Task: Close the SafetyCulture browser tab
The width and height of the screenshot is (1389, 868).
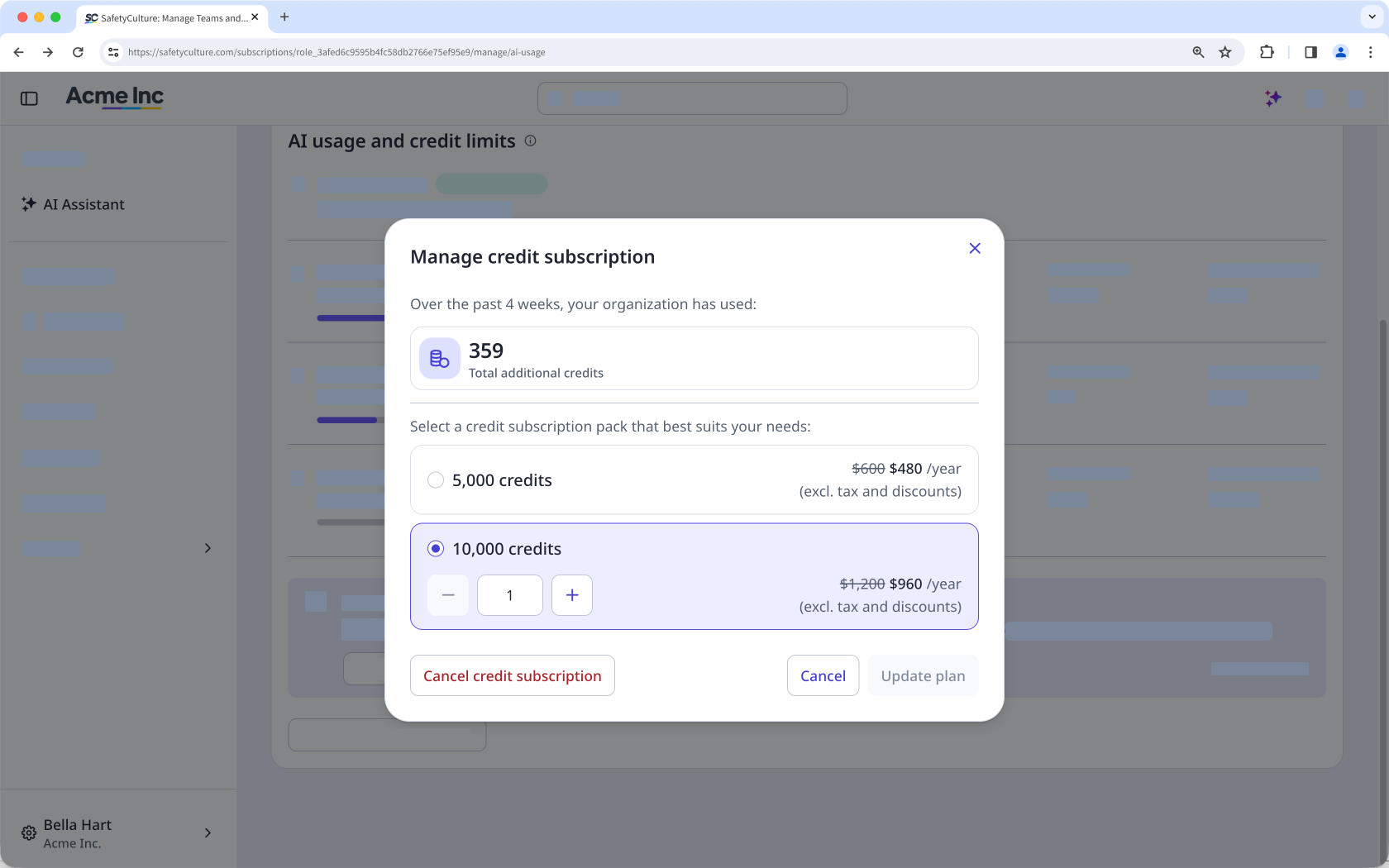Action: [255, 17]
